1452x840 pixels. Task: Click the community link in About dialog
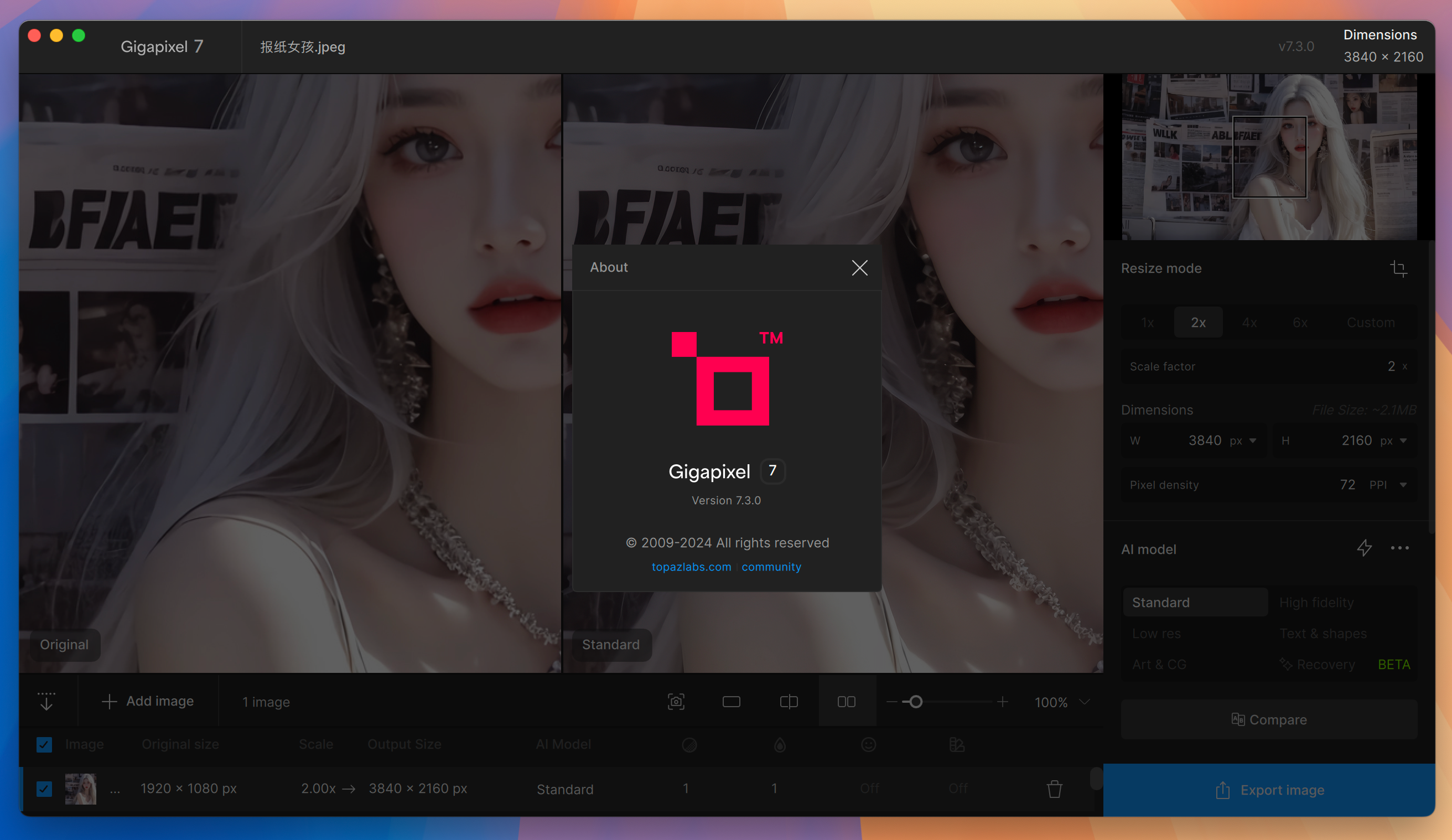point(771,566)
